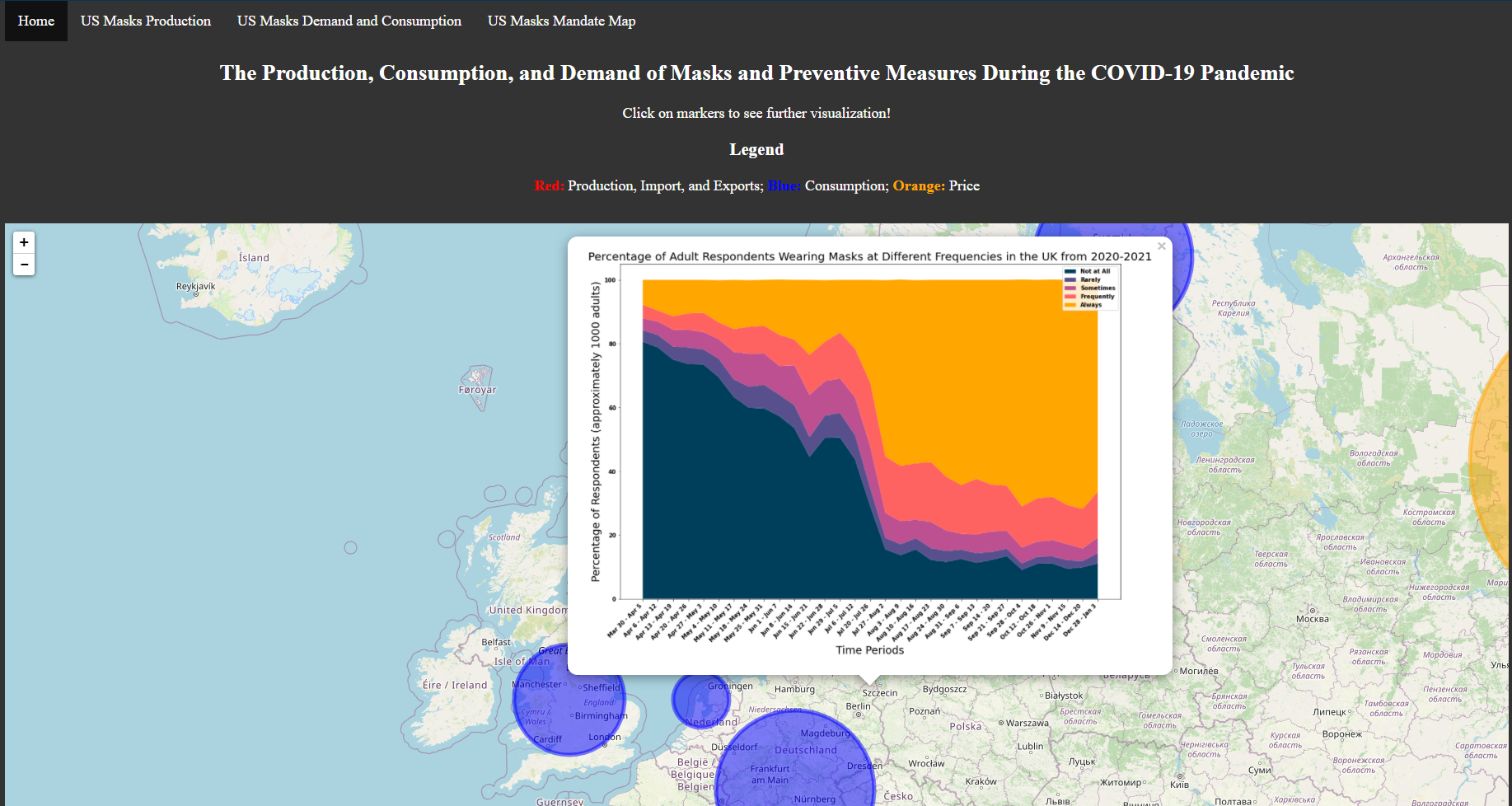The image size is (1512, 806).
Task: Click the Reykjavik label on the map
Action: [195, 287]
